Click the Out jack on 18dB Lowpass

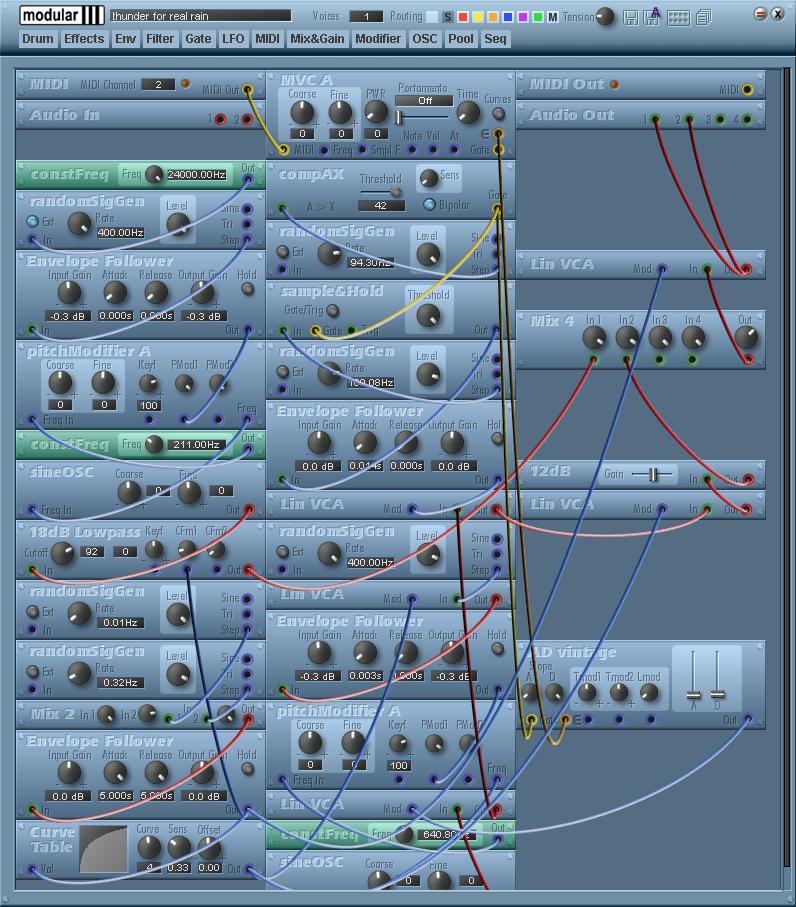pos(248,570)
